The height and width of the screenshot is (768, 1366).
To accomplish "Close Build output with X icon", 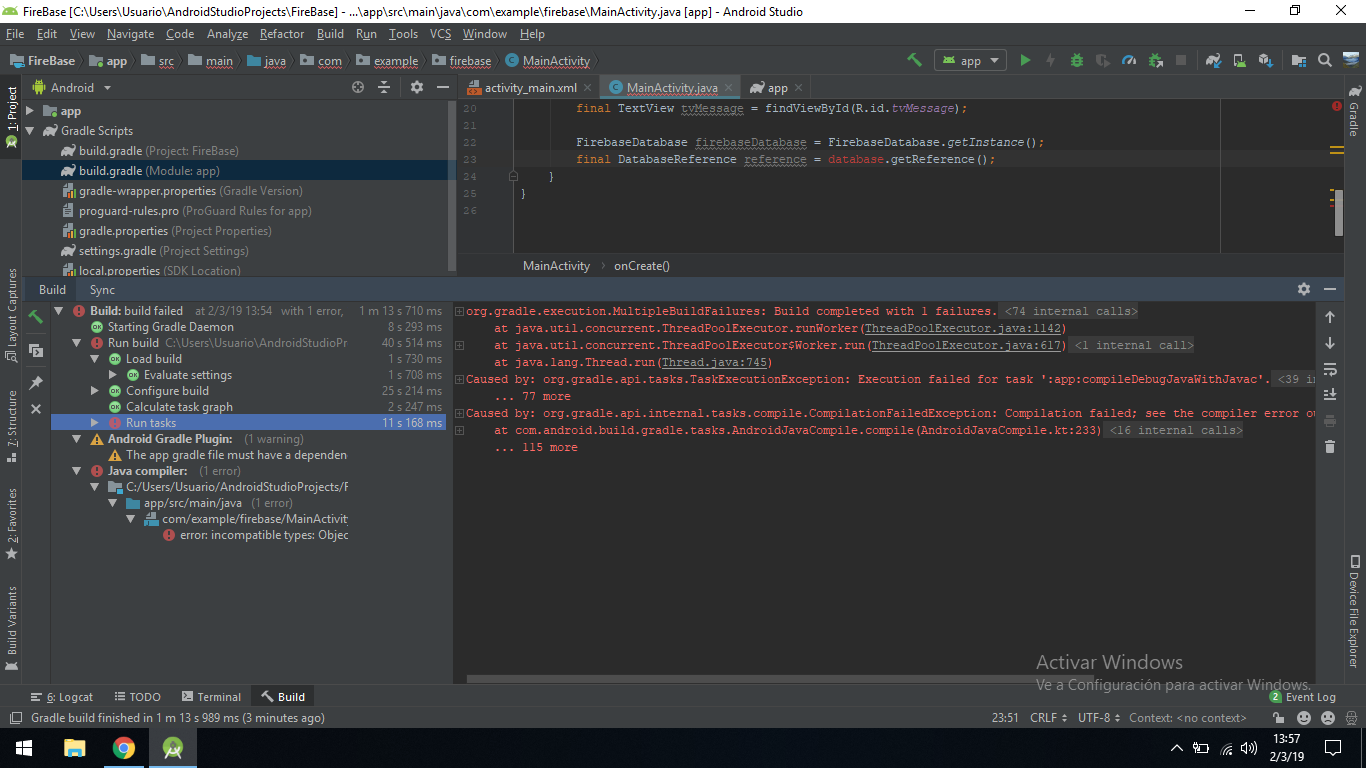I will click(36, 409).
